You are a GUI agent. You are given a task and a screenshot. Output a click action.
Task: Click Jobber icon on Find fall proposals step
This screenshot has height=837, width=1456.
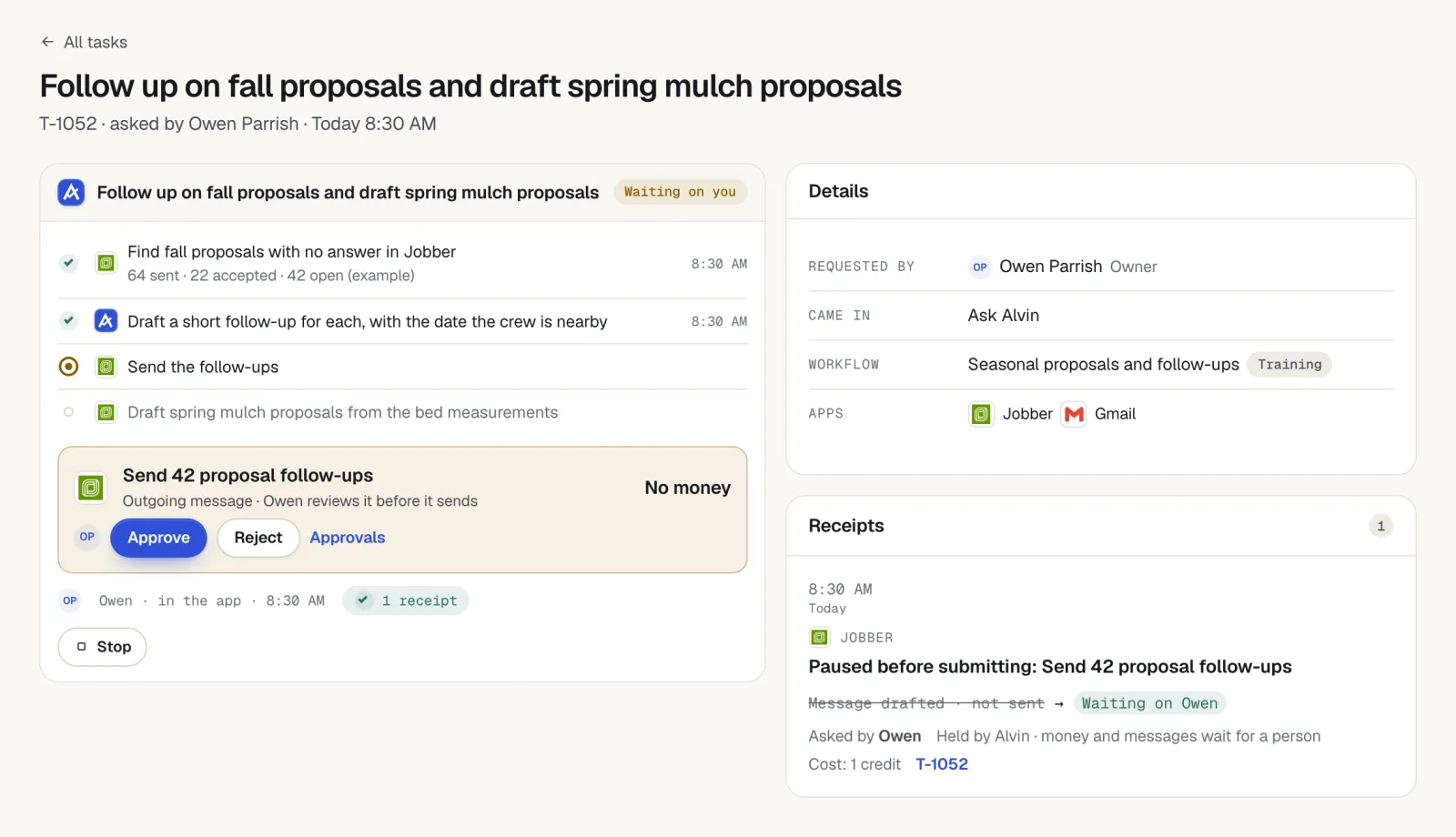106,263
